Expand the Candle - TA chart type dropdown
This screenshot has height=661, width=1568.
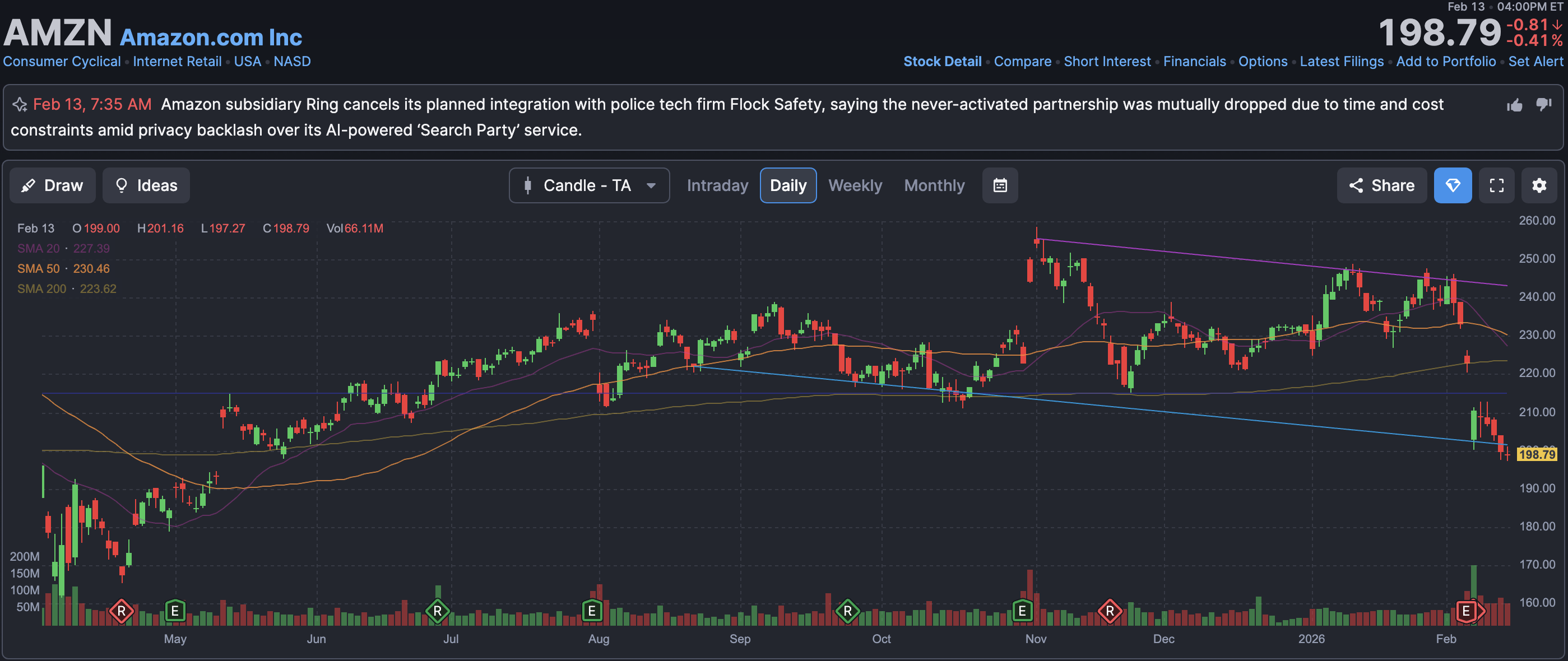[588, 185]
